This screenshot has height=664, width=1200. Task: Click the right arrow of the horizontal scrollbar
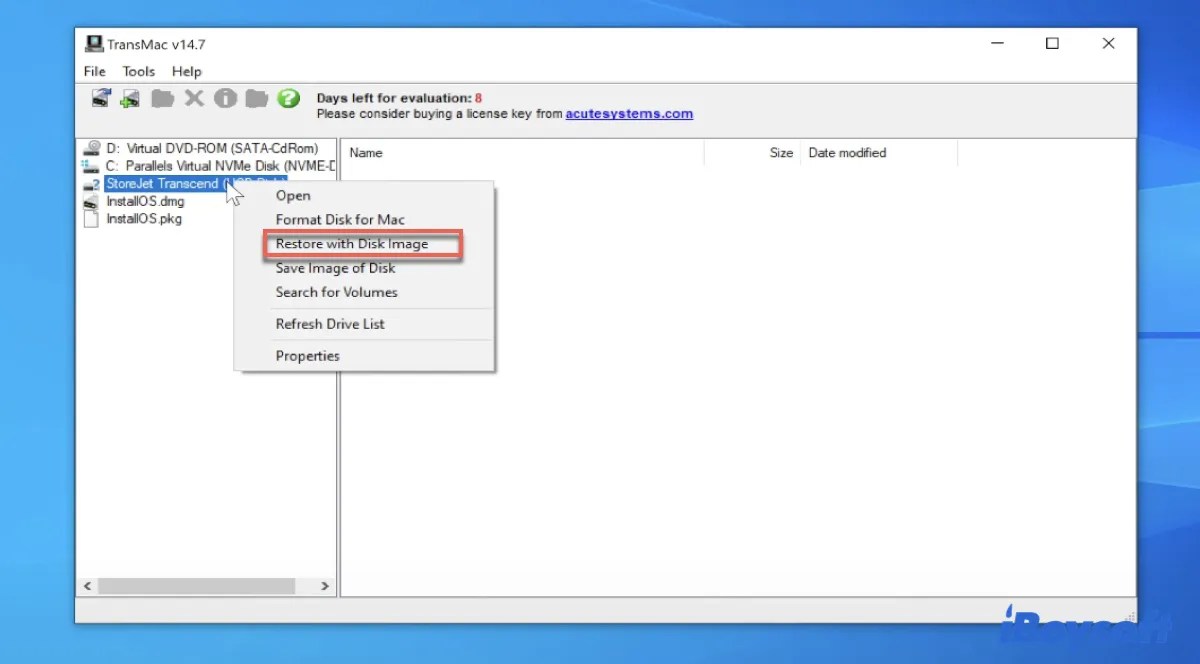pos(325,587)
